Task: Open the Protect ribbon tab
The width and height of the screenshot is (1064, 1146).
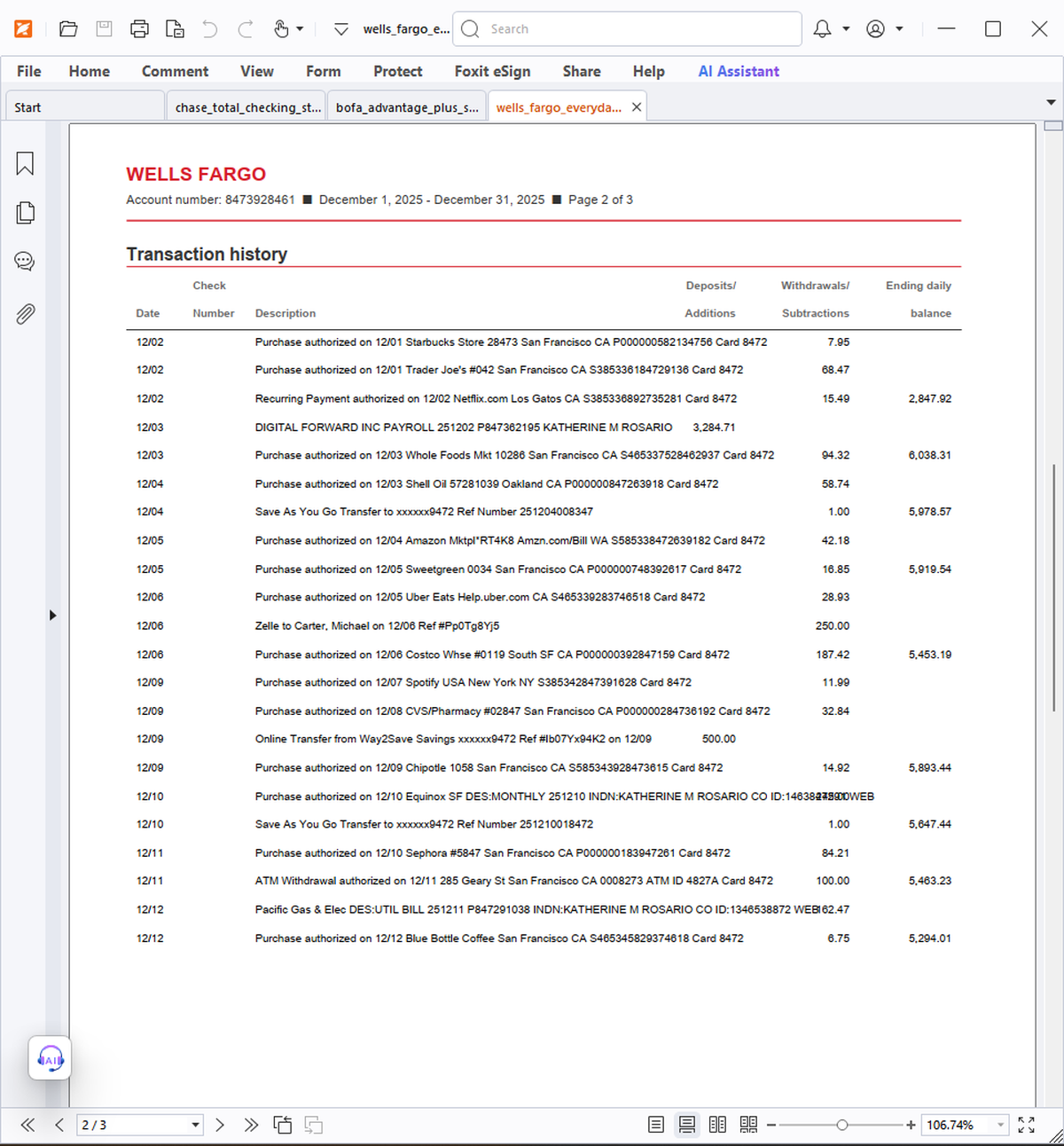Action: tap(397, 71)
